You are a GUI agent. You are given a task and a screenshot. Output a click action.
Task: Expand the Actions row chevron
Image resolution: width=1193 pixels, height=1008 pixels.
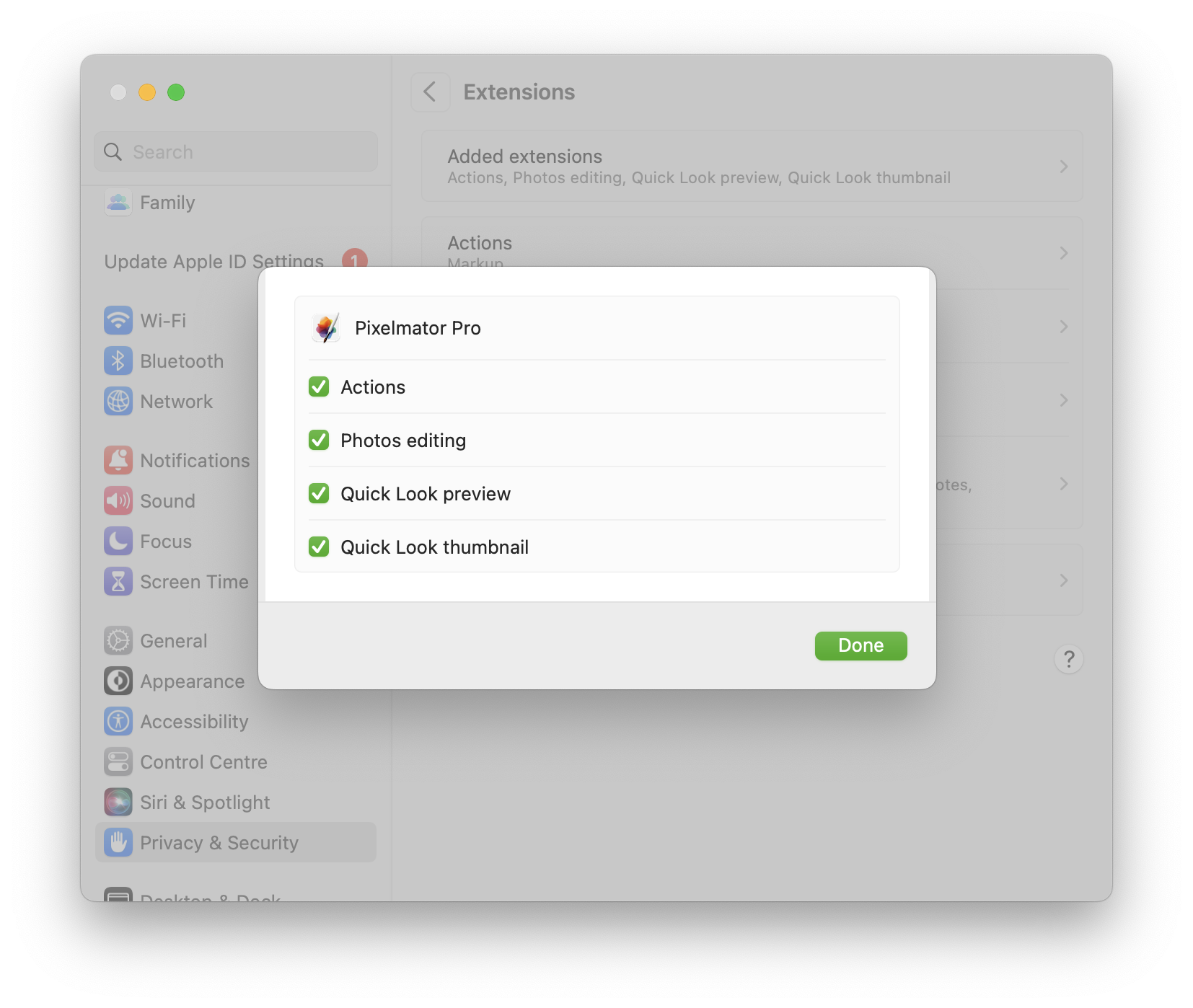1064,253
